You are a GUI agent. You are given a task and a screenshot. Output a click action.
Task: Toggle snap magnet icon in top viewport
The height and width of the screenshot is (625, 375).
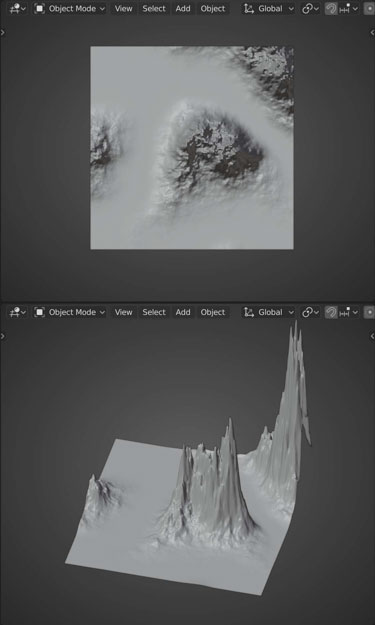click(x=330, y=8)
